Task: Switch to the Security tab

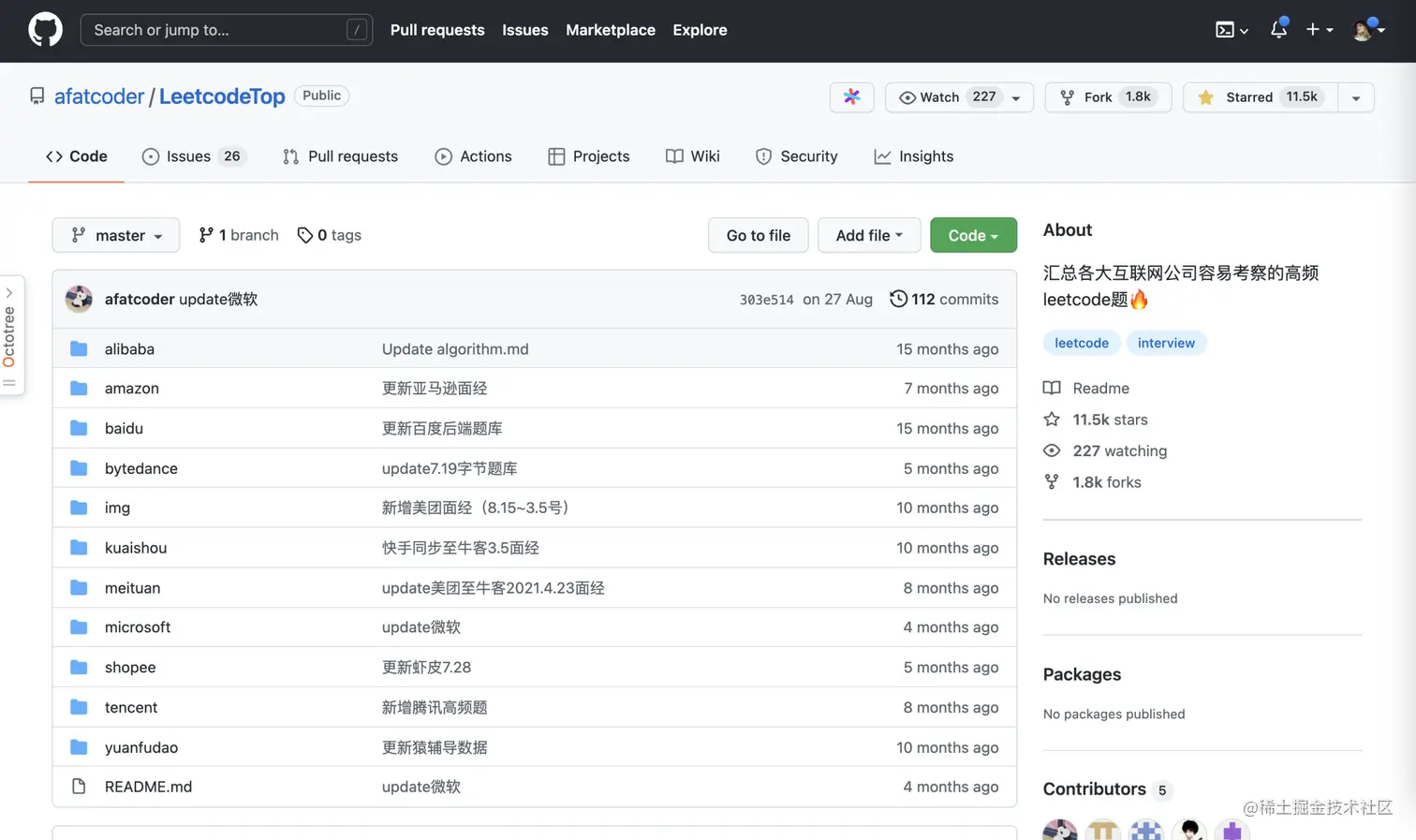Action: 797,156
